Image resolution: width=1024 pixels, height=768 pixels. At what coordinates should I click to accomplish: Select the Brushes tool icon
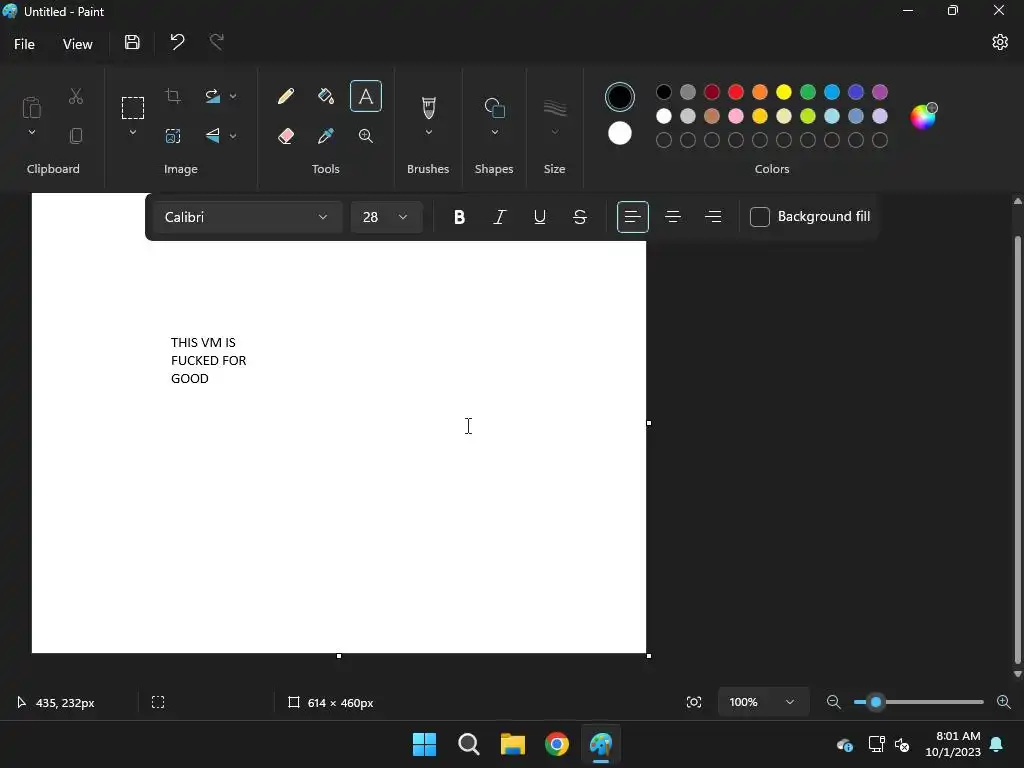click(428, 108)
